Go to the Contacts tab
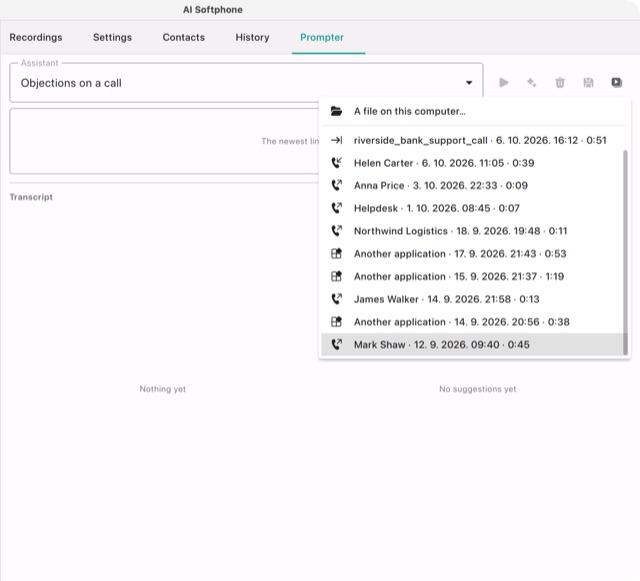This screenshot has width=640, height=581. [184, 37]
